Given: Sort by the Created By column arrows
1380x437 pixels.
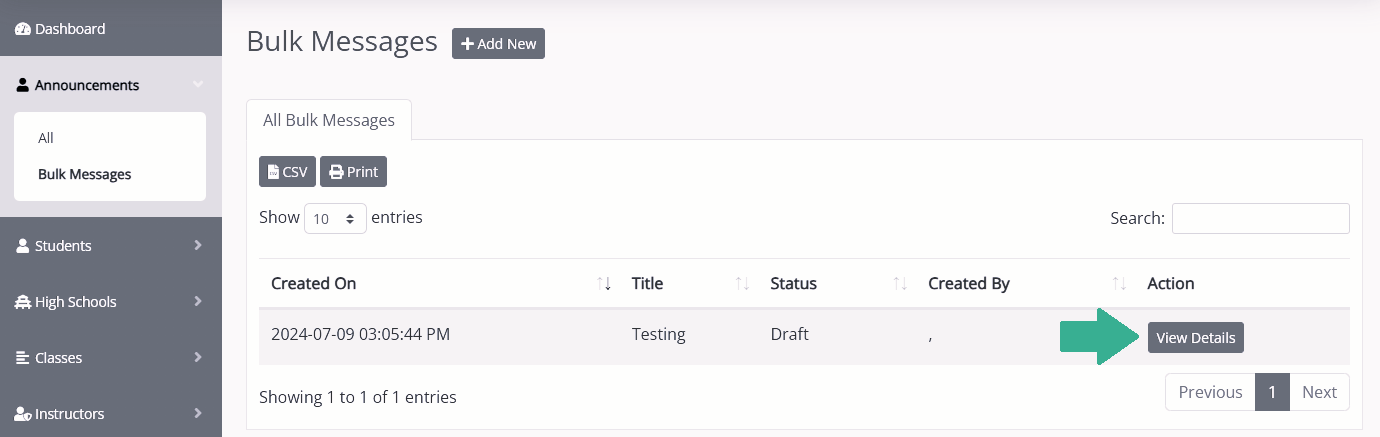Looking at the screenshot, I should coord(1119,284).
